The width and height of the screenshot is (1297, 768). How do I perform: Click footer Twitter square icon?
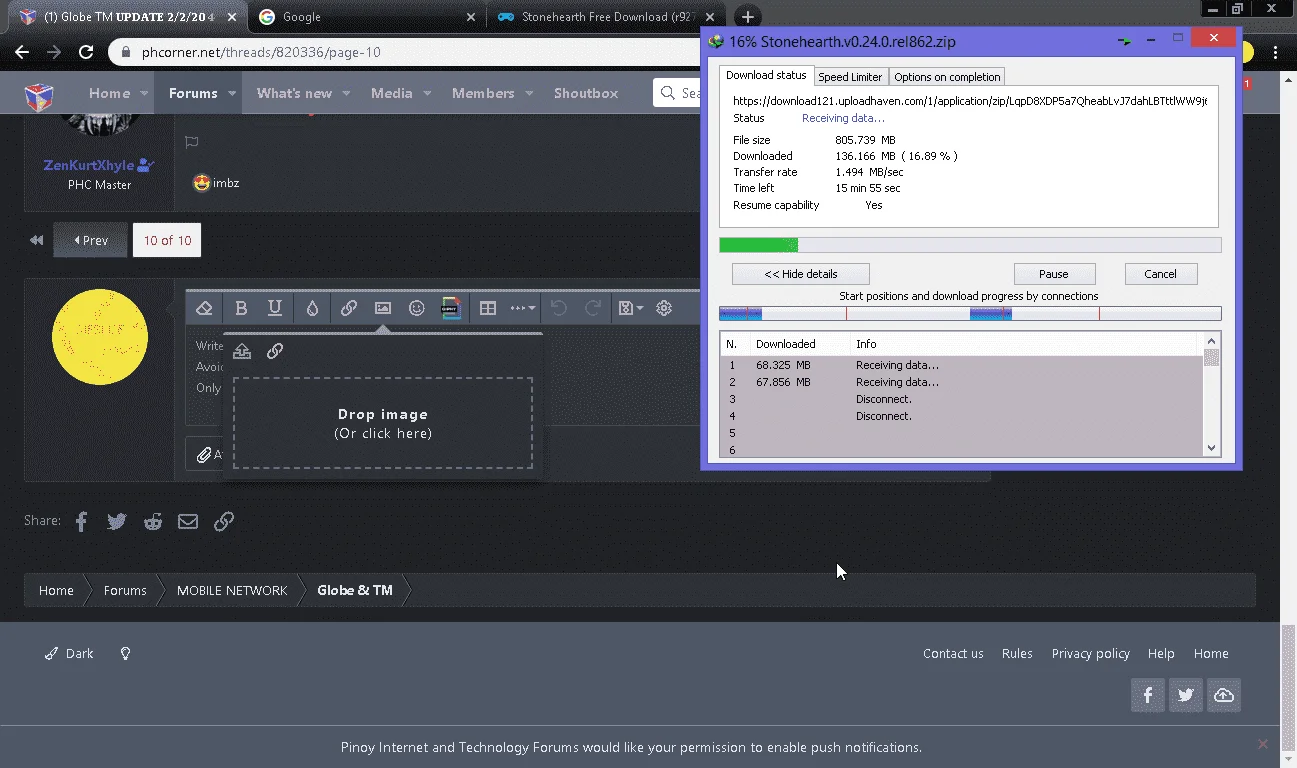(x=1186, y=695)
